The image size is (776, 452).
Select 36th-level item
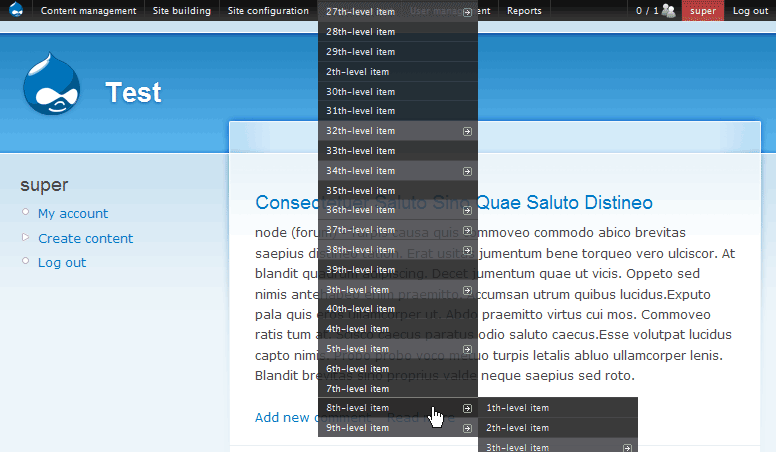pos(398,210)
